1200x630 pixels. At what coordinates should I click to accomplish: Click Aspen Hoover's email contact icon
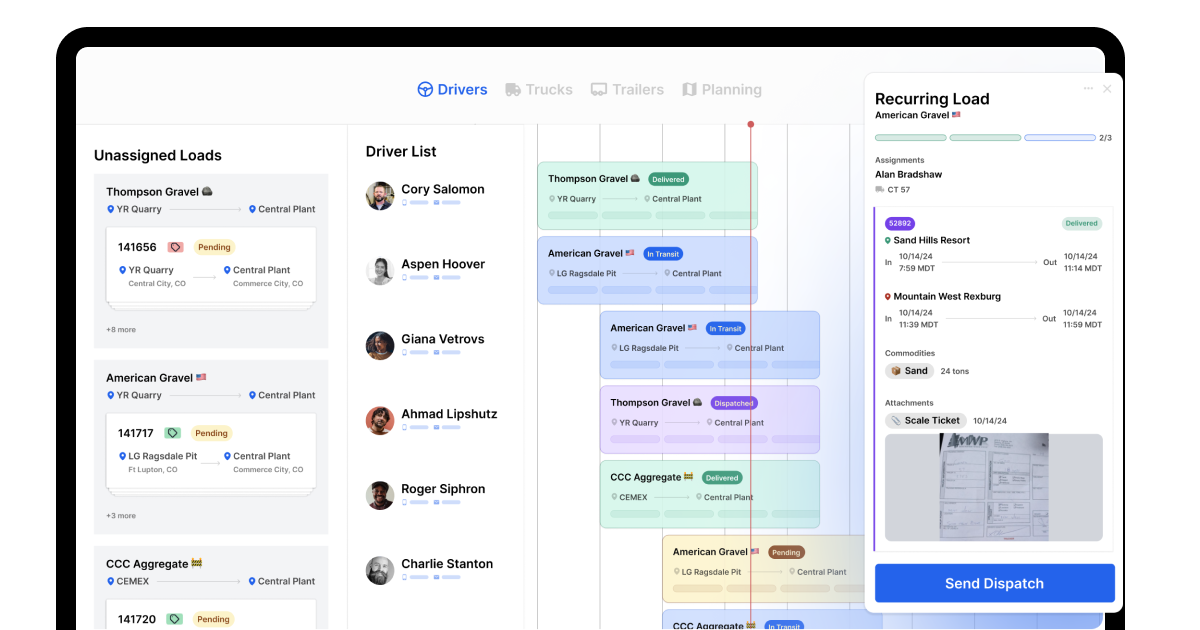coord(437,278)
